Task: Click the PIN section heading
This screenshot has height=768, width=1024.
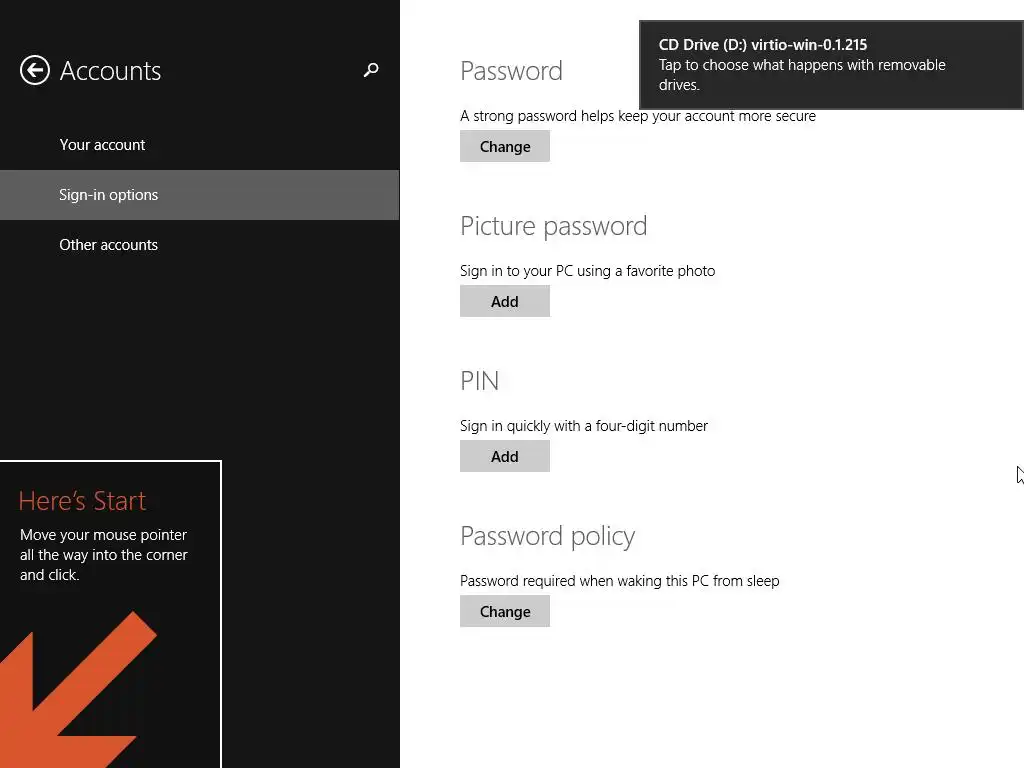Action: coord(479,381)
